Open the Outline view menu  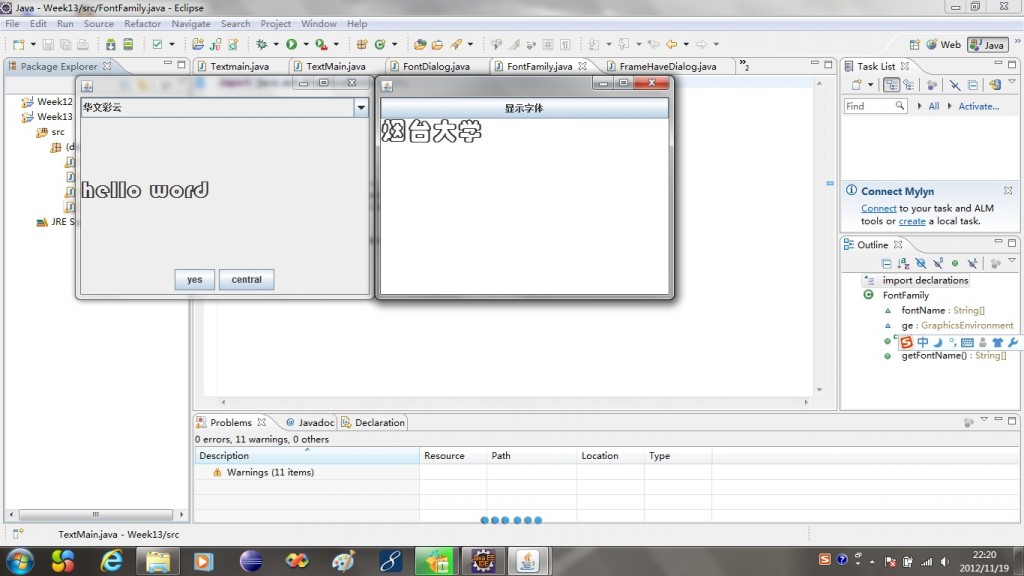tap(1012, 261)
